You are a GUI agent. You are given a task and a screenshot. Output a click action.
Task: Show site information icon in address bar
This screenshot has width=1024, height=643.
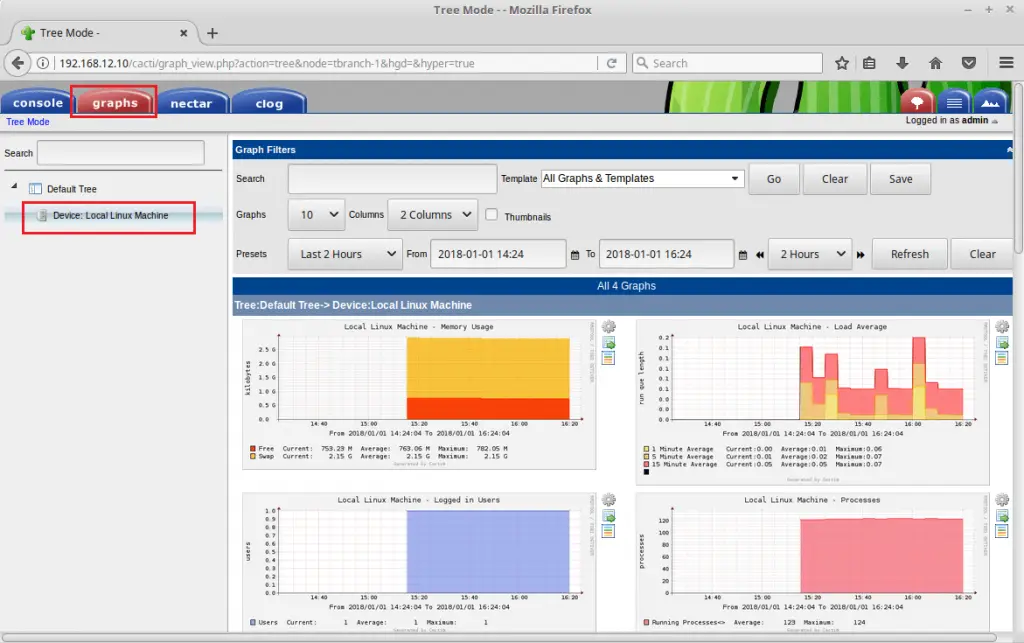pyautogui.click(x=42, y=63)
